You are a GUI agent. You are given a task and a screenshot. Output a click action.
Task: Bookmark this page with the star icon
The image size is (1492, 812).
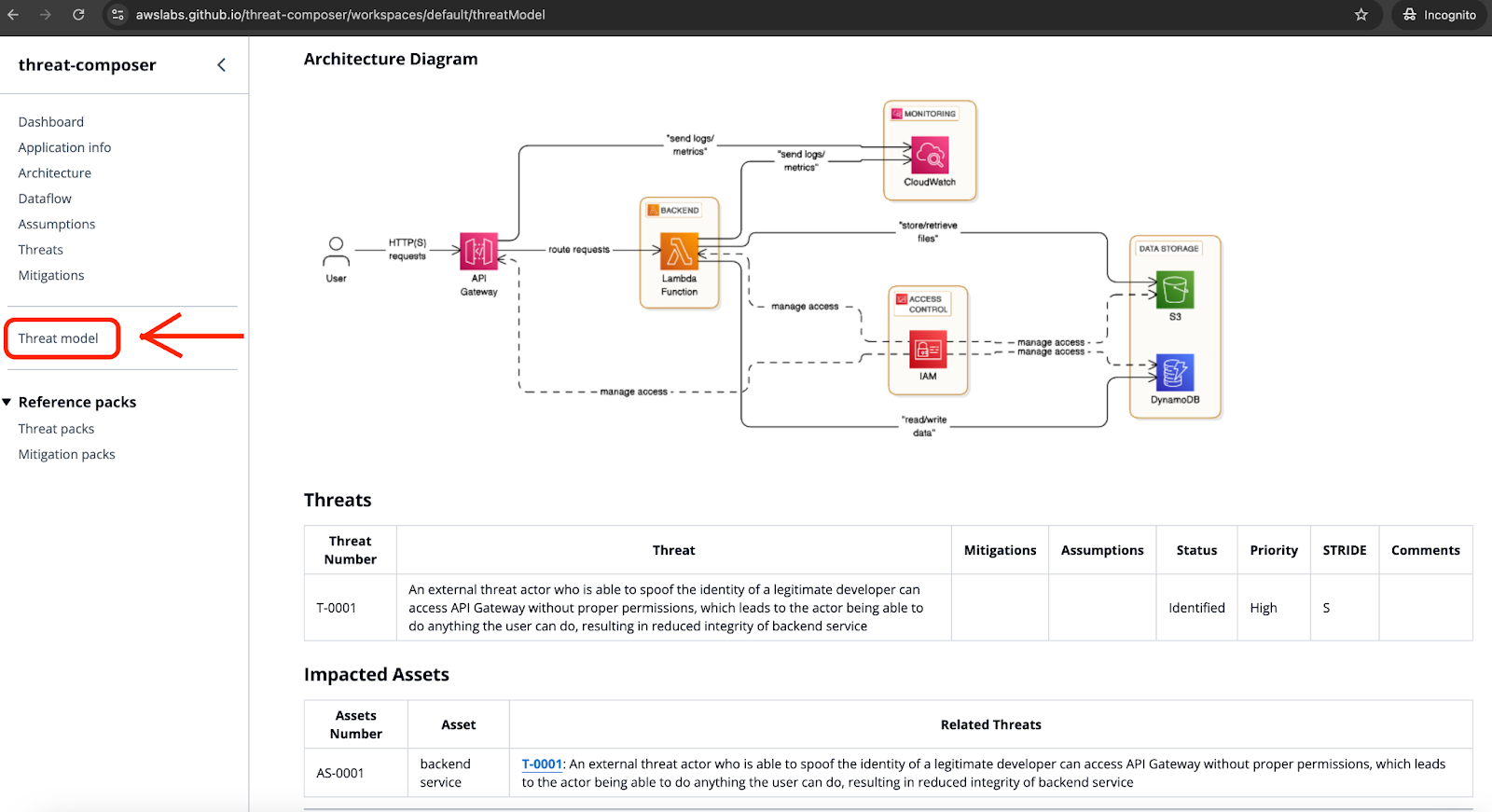pyautogui.click(x=1361, y=15)
